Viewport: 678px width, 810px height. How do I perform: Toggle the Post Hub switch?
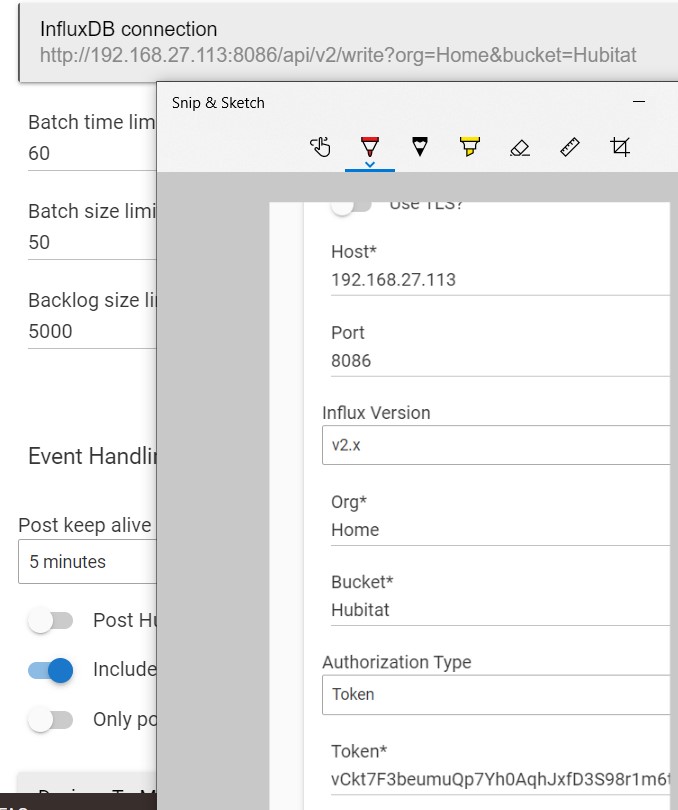tap(50, 620)
